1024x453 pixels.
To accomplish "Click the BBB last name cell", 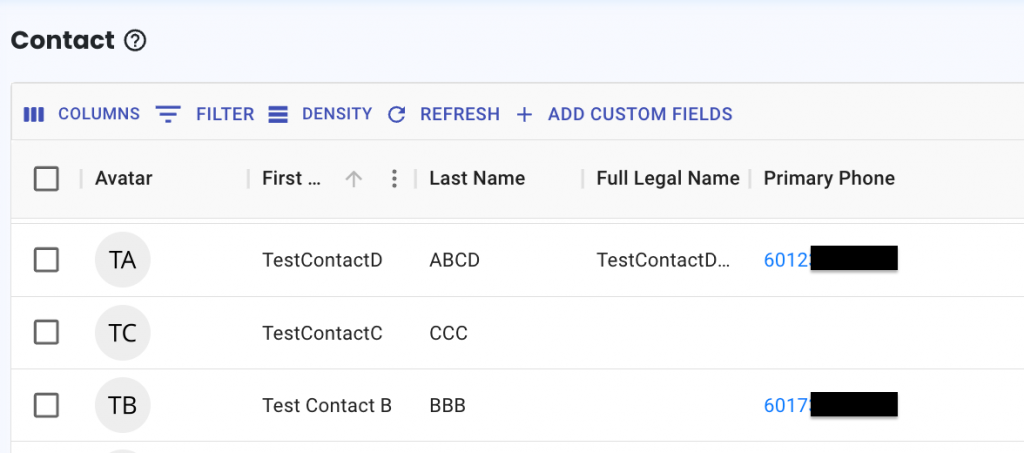I will pos(447,406).
